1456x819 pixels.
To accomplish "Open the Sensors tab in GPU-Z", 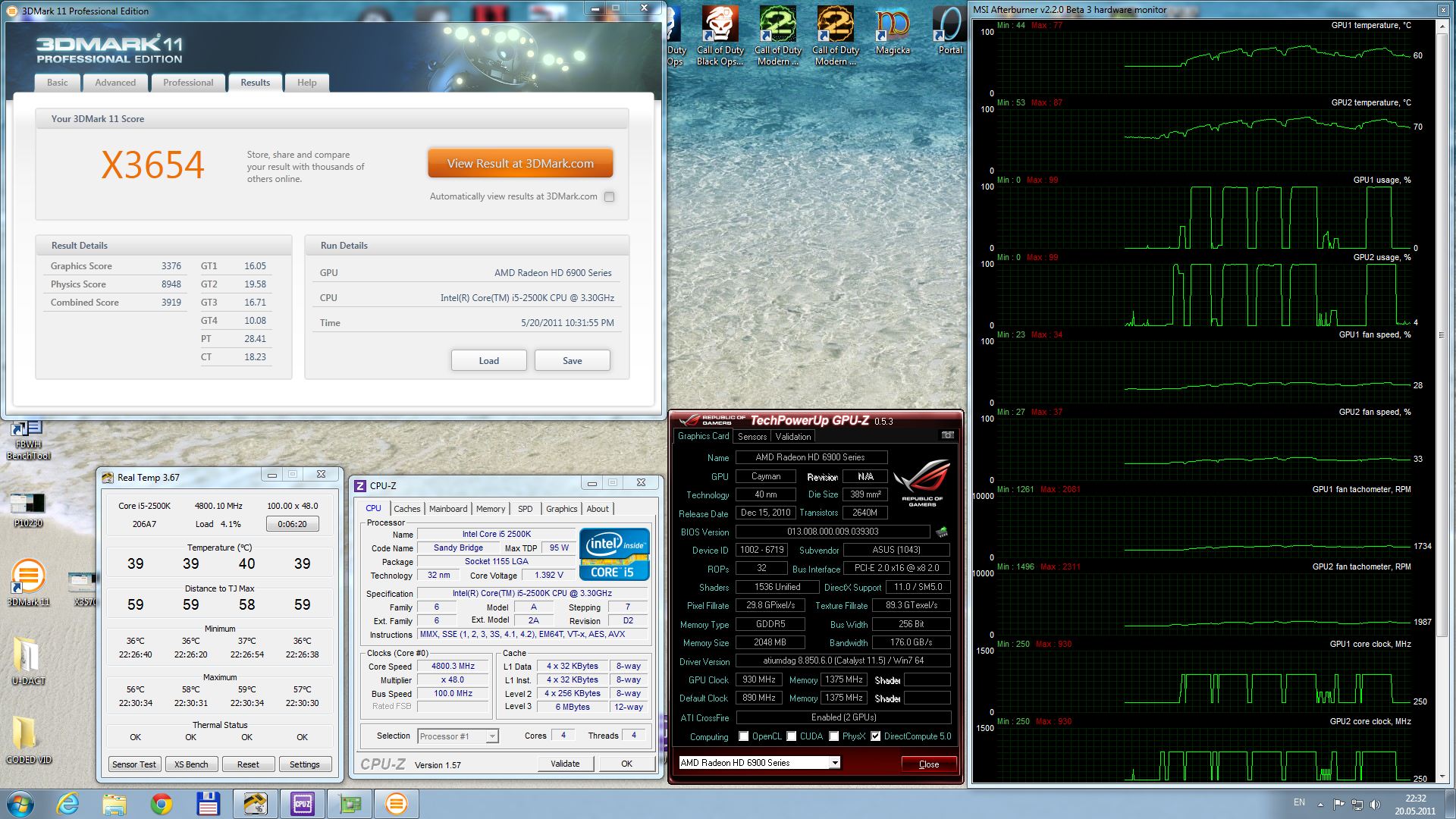I will point(752,437).
